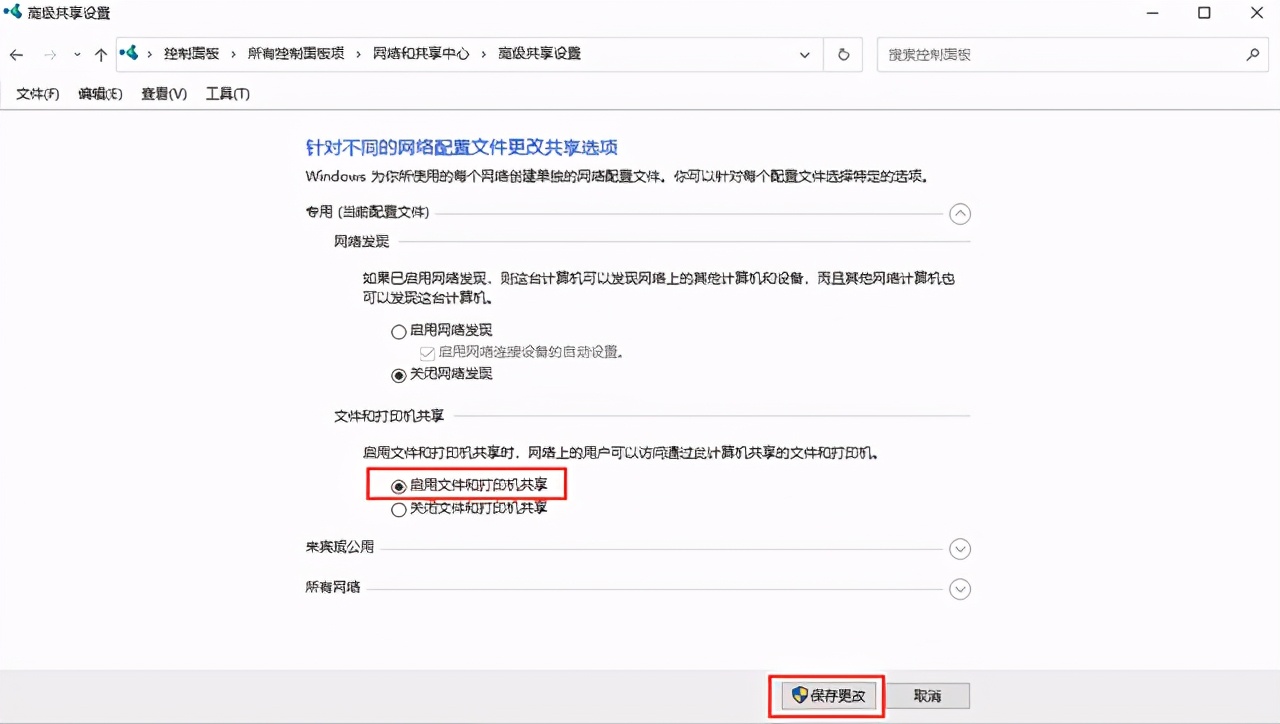
Task: Click the shield icon on 保存更改 button
Action: (799, 695)
